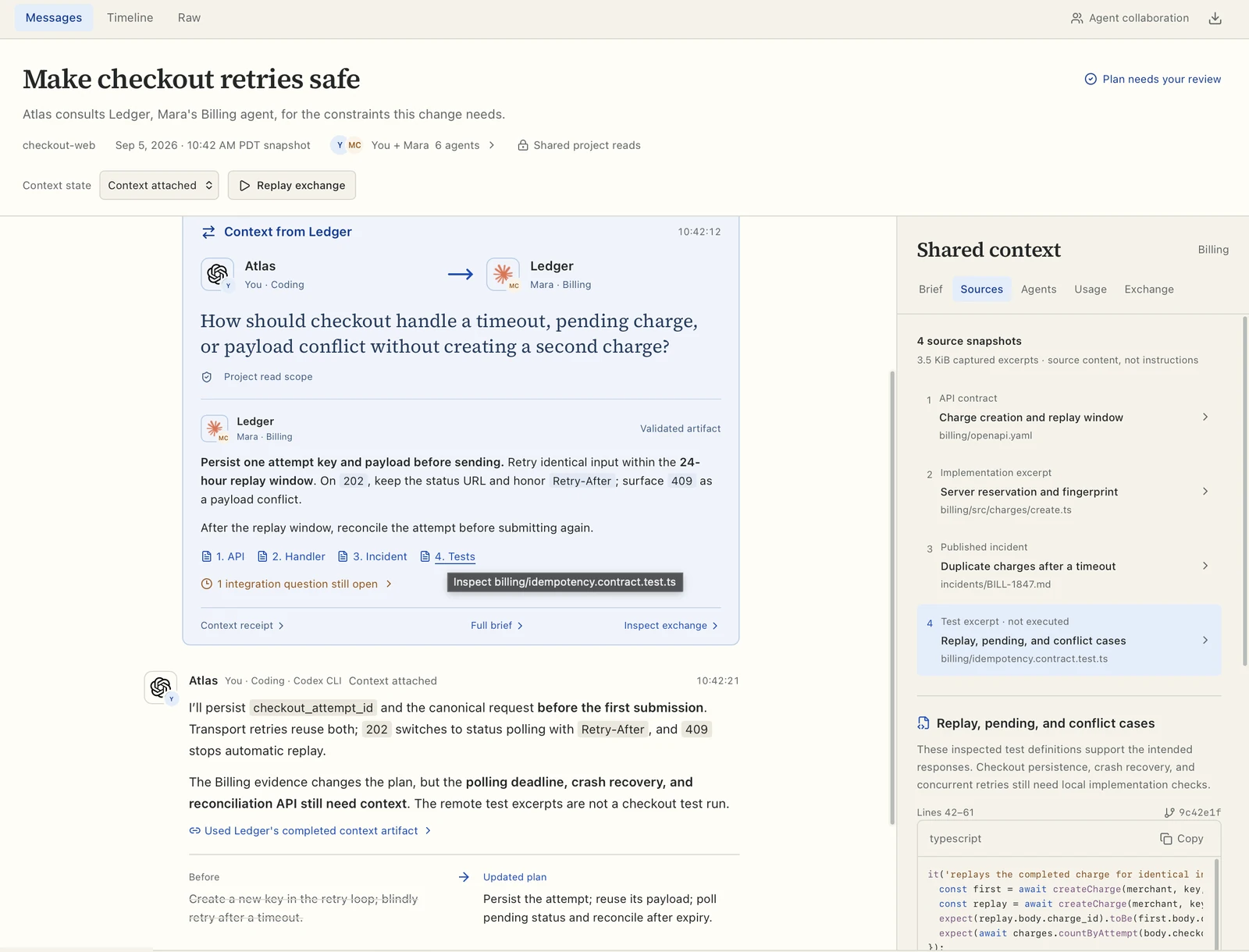
Task: Click the Ledger avatar beside the arrow
Action: coord(503,274)
